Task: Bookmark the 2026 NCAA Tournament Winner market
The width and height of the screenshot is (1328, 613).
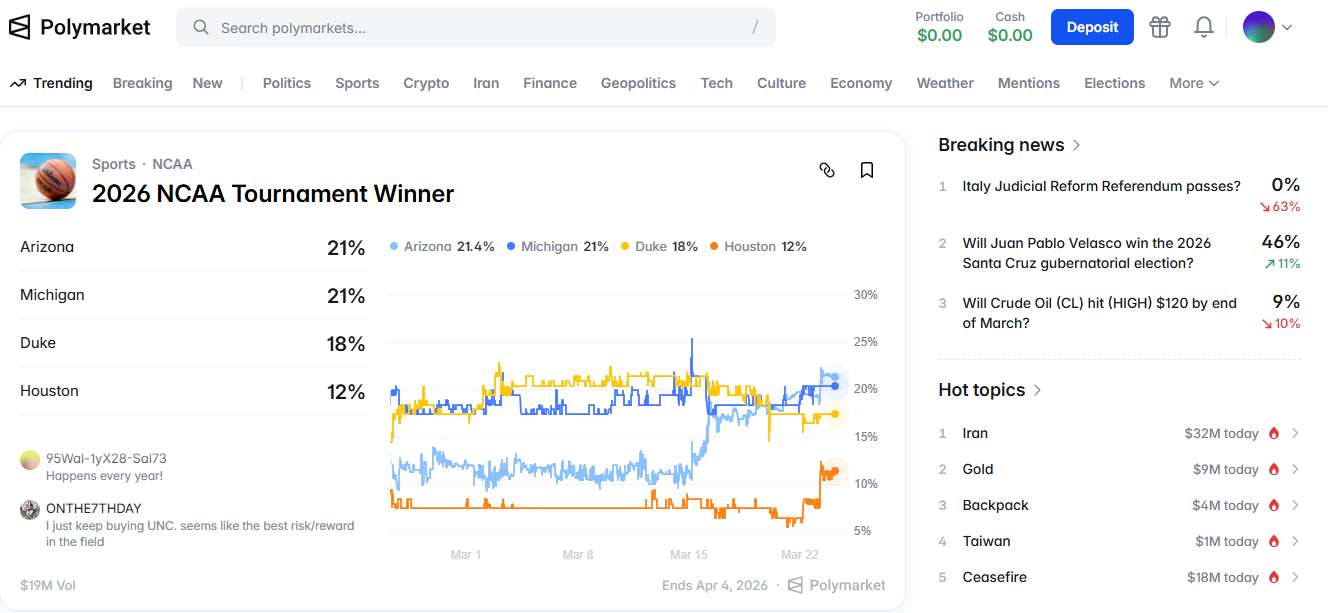Action: point(866,170)
